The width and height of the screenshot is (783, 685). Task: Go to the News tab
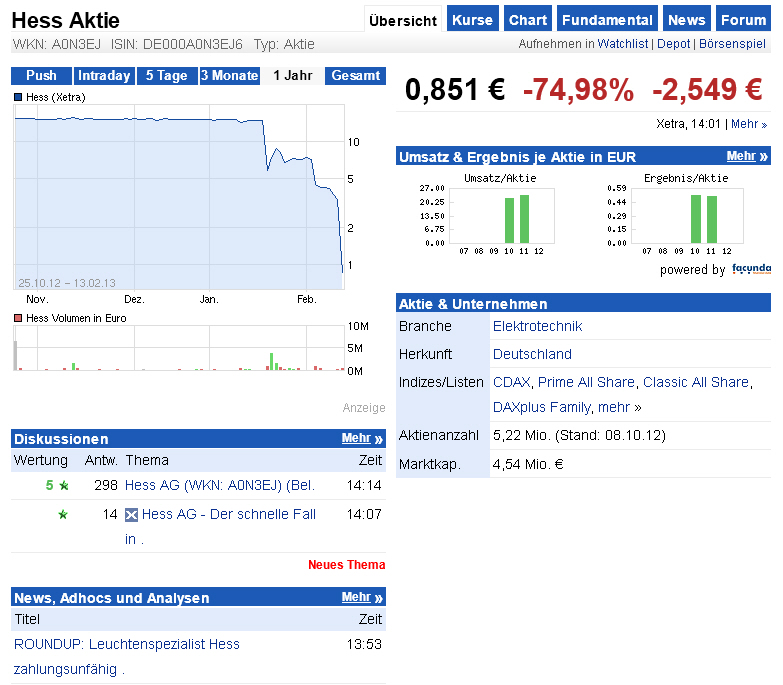[687, 19]
